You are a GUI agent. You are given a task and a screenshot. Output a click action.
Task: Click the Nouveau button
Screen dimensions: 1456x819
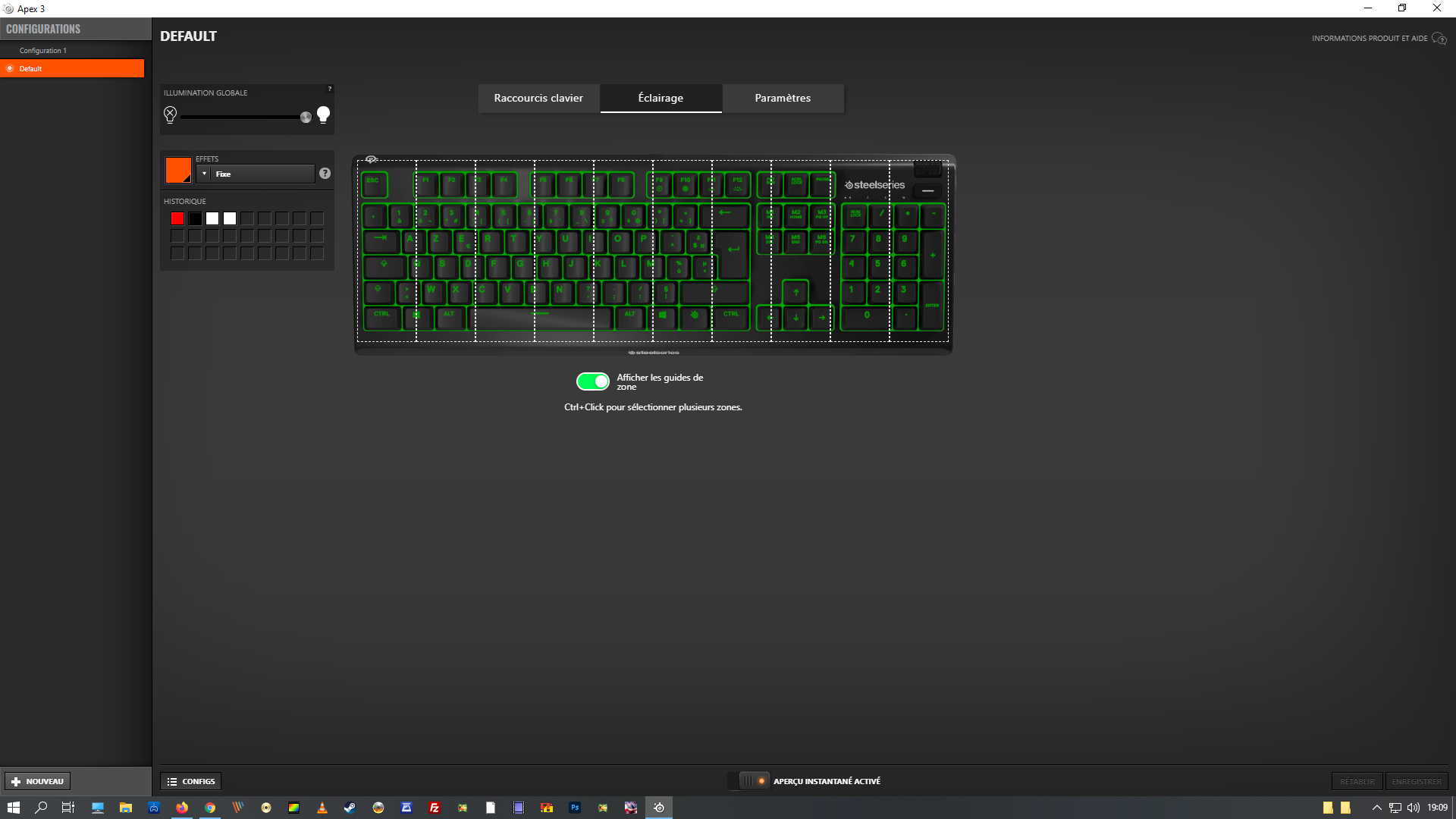click(x=38, y=781)
